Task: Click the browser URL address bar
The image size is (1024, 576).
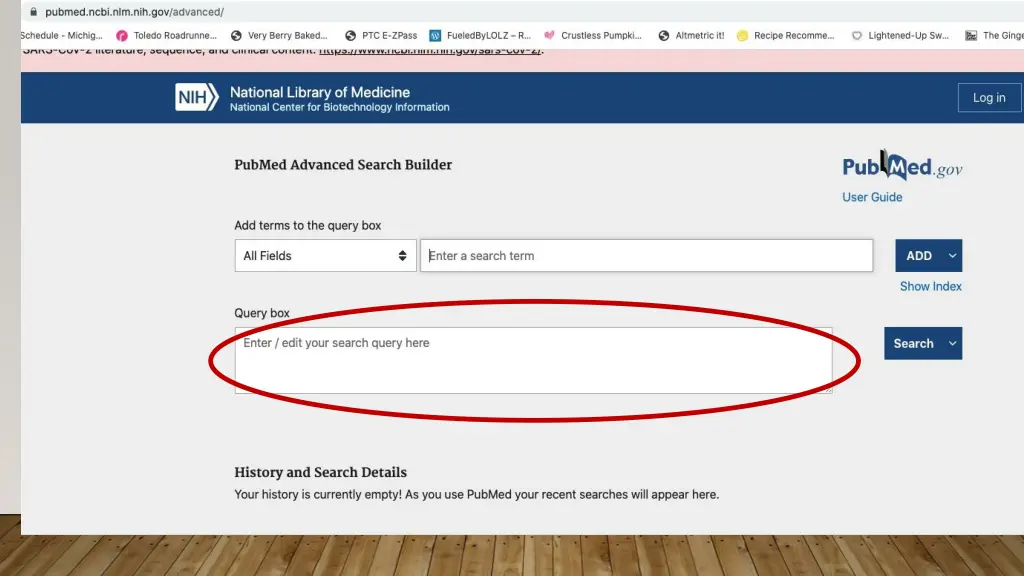Action: [x=522, y=12]
